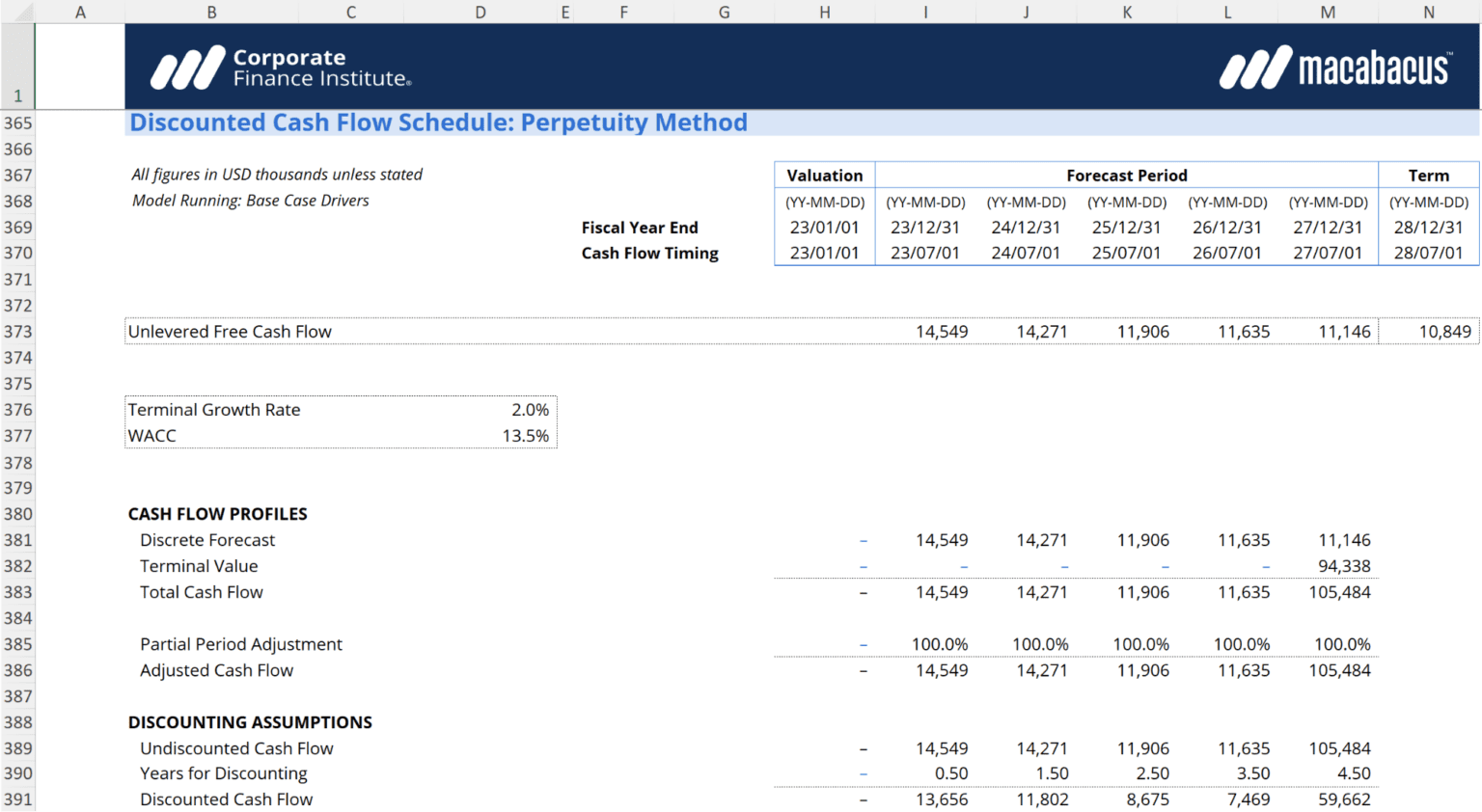
Task: Select the Fiscal Year End label
Action: pyautogui.click(x=640, y=227)
